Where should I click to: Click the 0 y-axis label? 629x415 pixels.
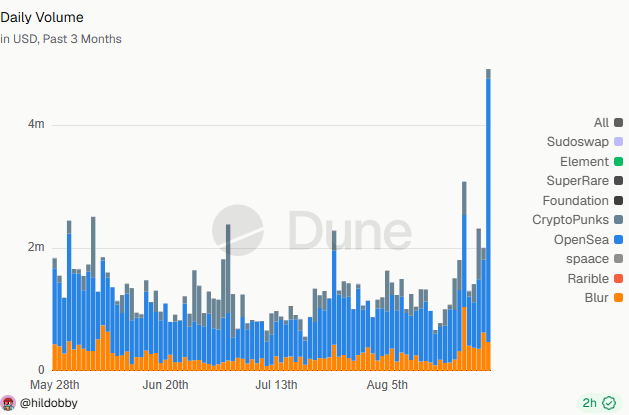click(x=41, y=370)
